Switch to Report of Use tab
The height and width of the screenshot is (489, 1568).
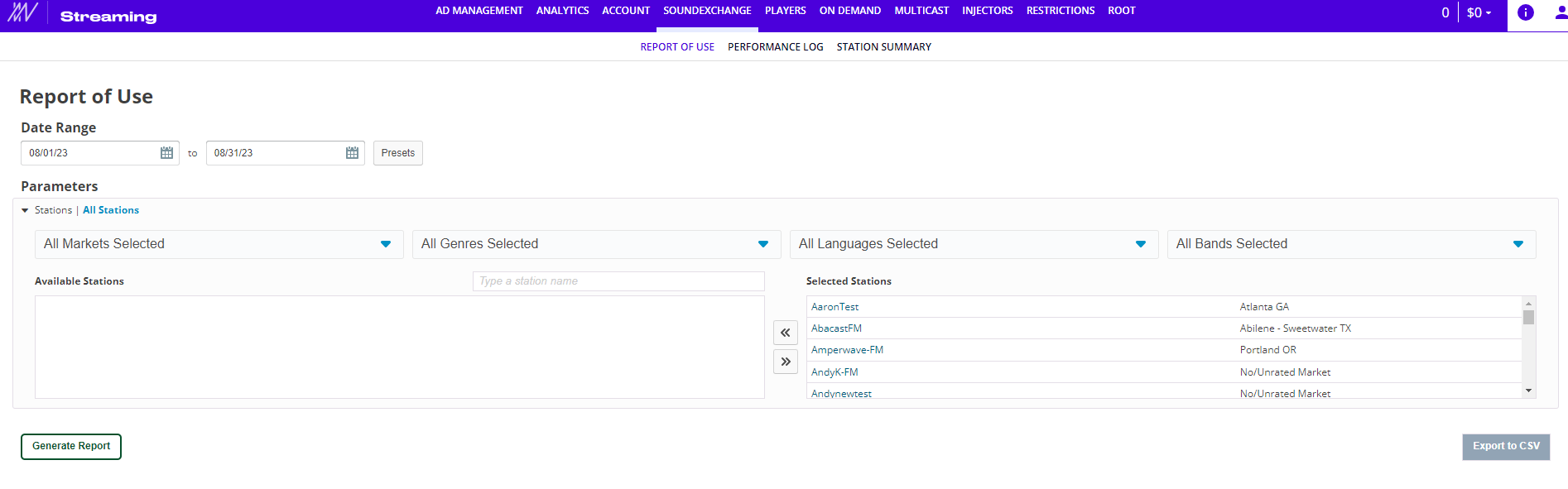[x=677, y=47]
